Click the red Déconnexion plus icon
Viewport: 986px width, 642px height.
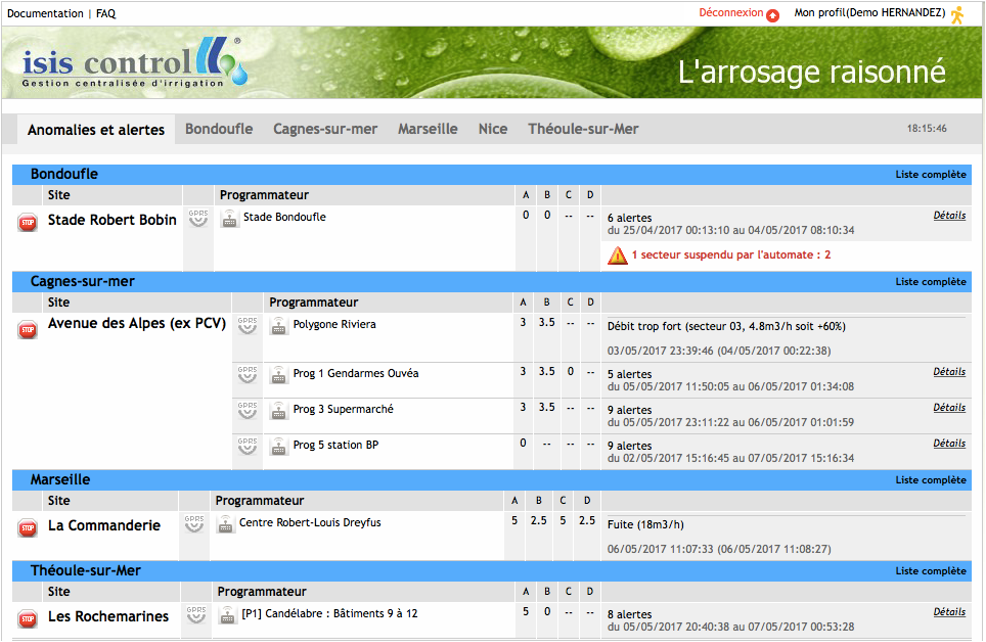pos(772,15)
